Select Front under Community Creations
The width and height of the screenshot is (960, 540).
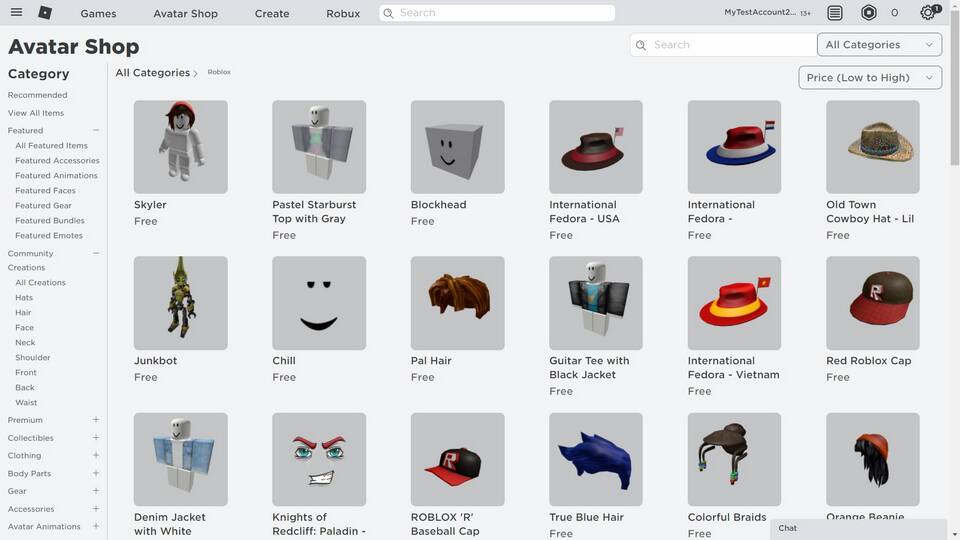[x=26, y=372]
